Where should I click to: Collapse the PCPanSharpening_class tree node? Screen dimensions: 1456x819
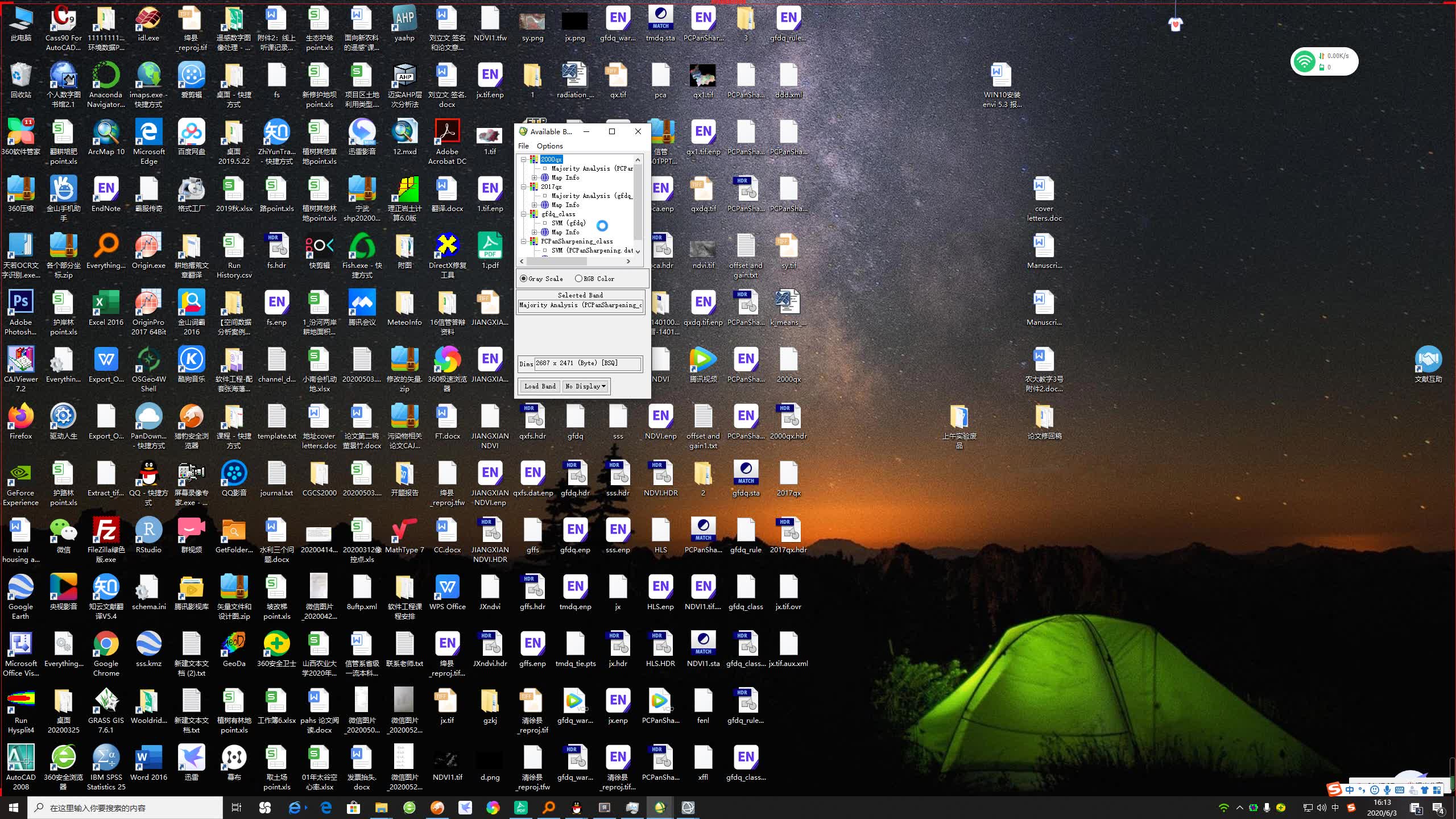[524, 241]
